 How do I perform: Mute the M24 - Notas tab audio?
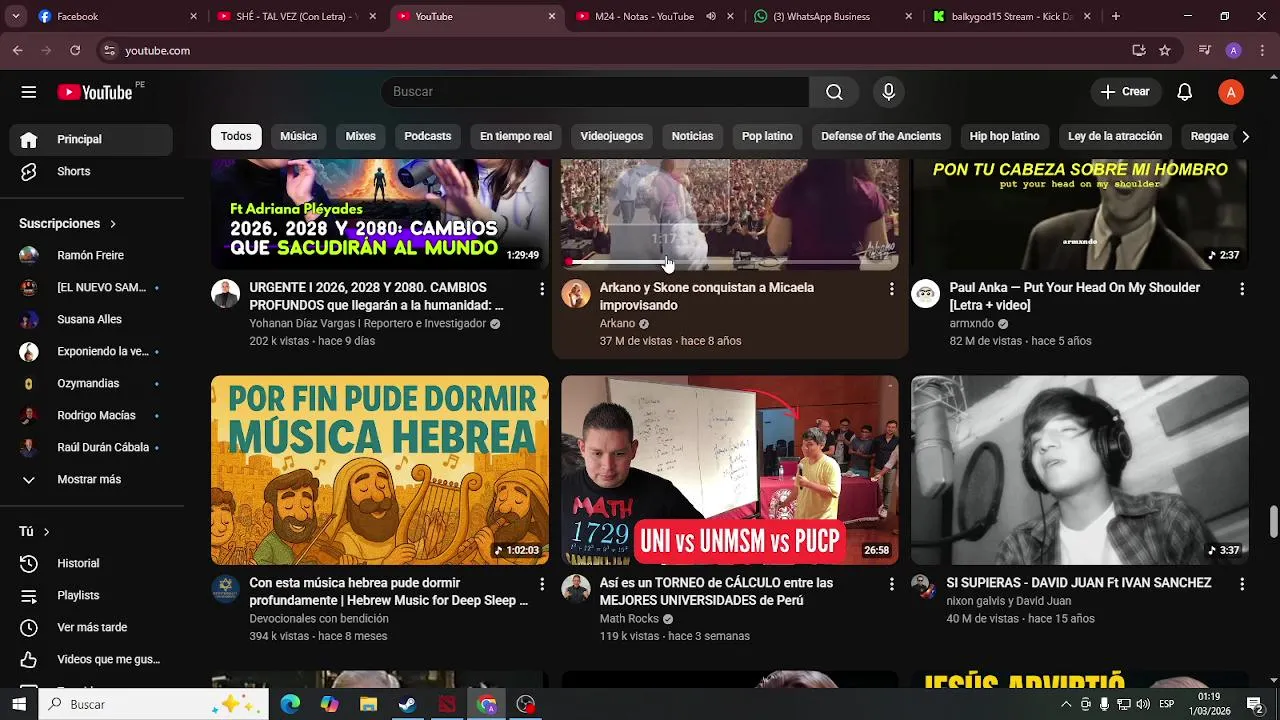(x=710, y=16)
